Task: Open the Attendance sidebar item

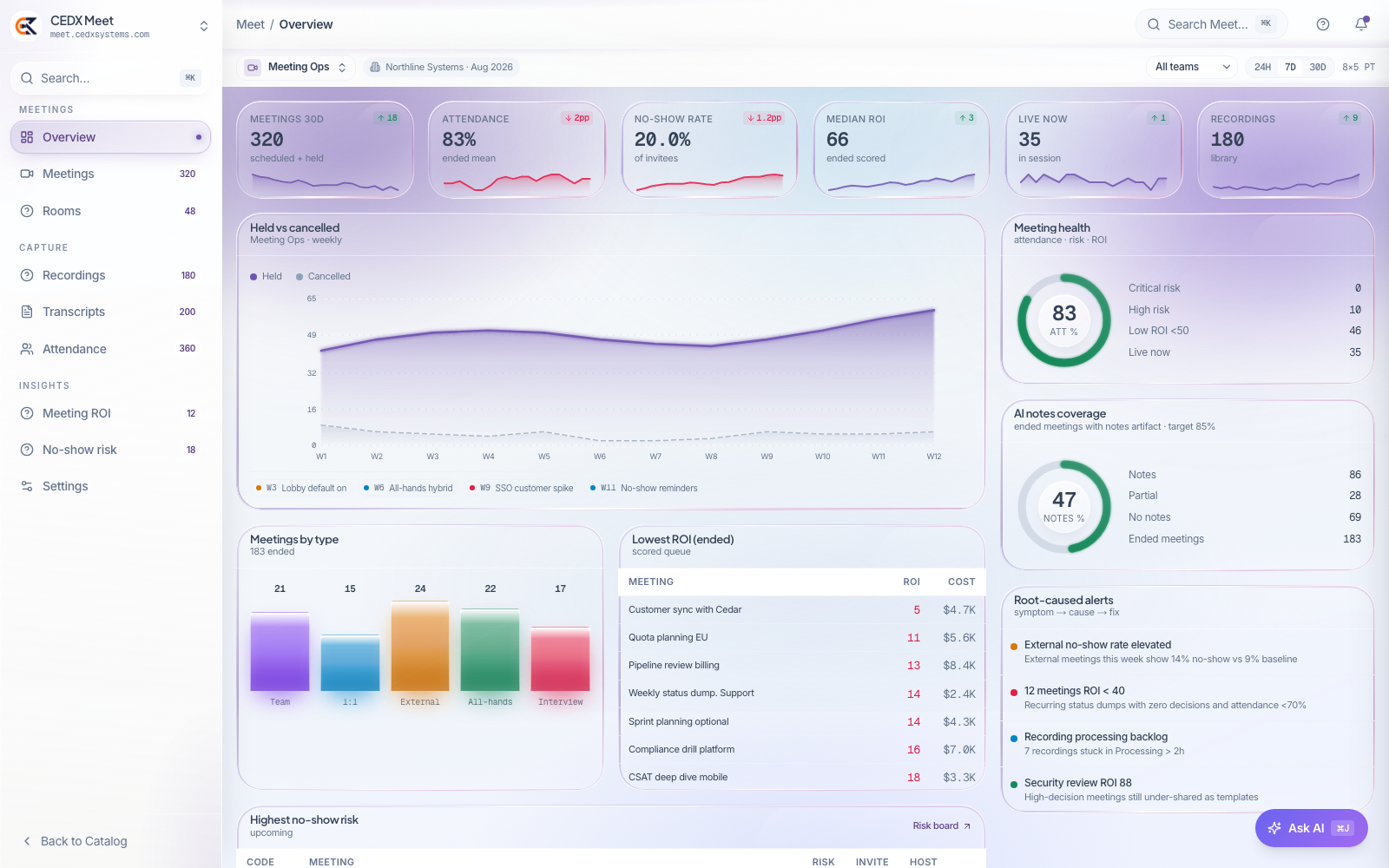Action: (110, 349)
